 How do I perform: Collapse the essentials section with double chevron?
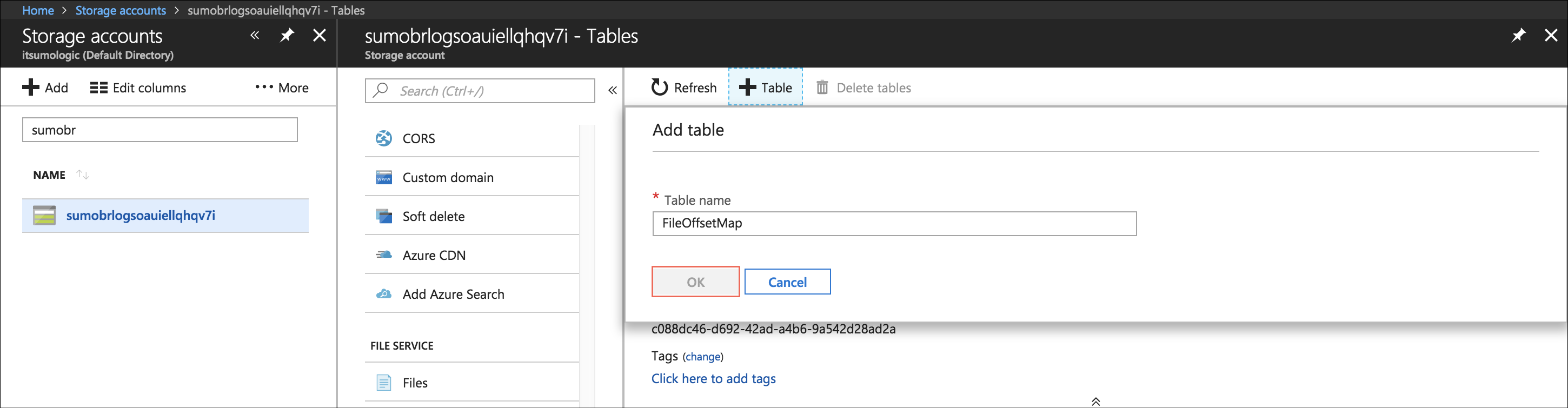(1095, 402)
